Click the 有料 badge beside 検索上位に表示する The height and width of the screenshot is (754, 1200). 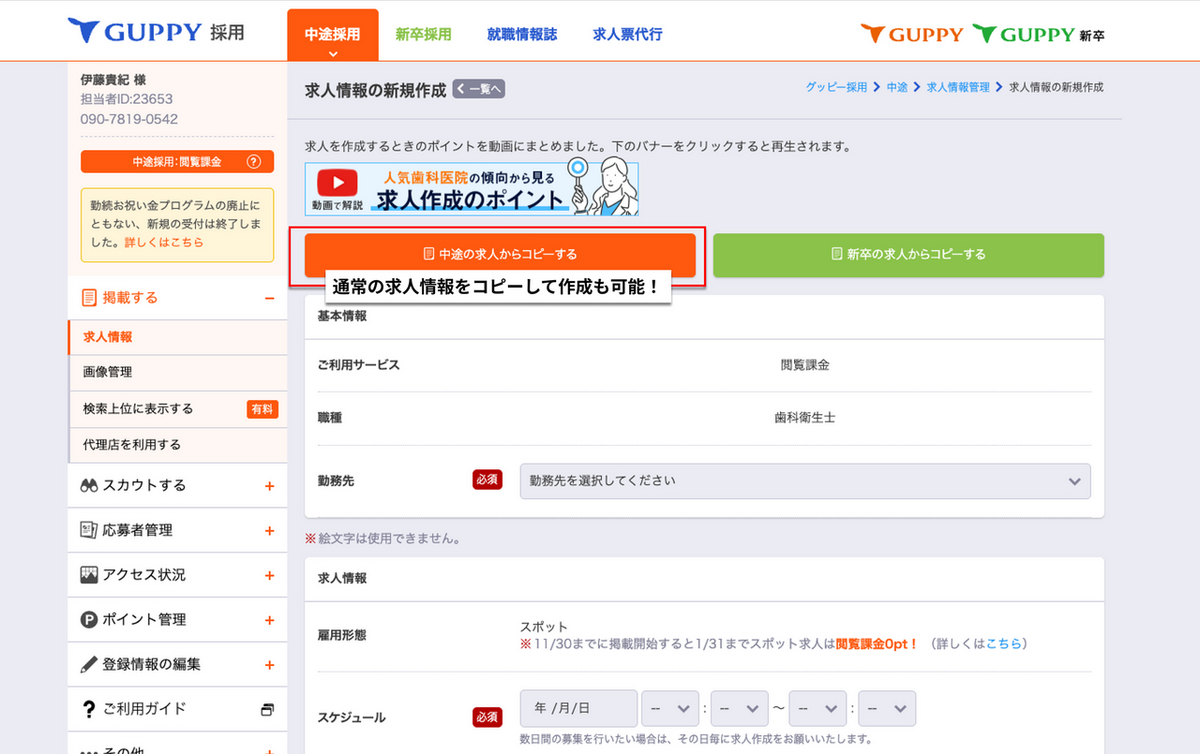(262, 409)
